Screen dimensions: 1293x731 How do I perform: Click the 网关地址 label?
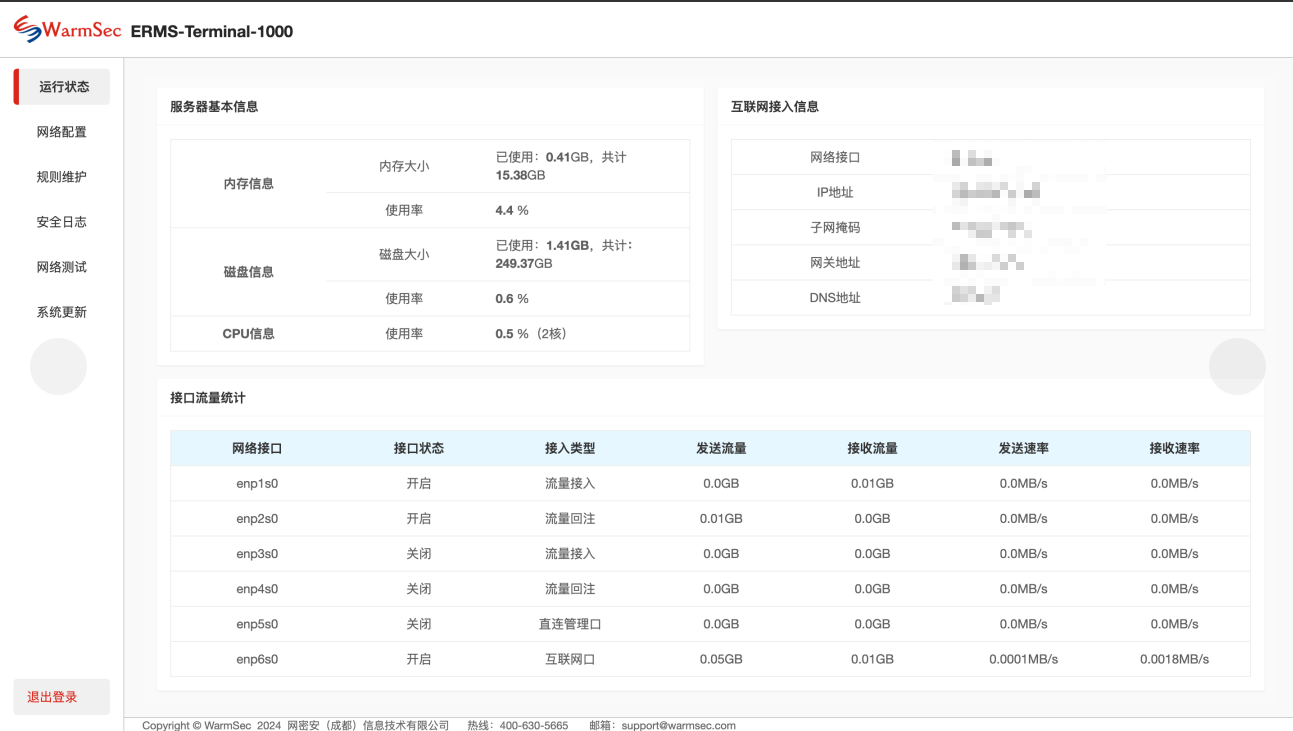click(x=835, y=263)
